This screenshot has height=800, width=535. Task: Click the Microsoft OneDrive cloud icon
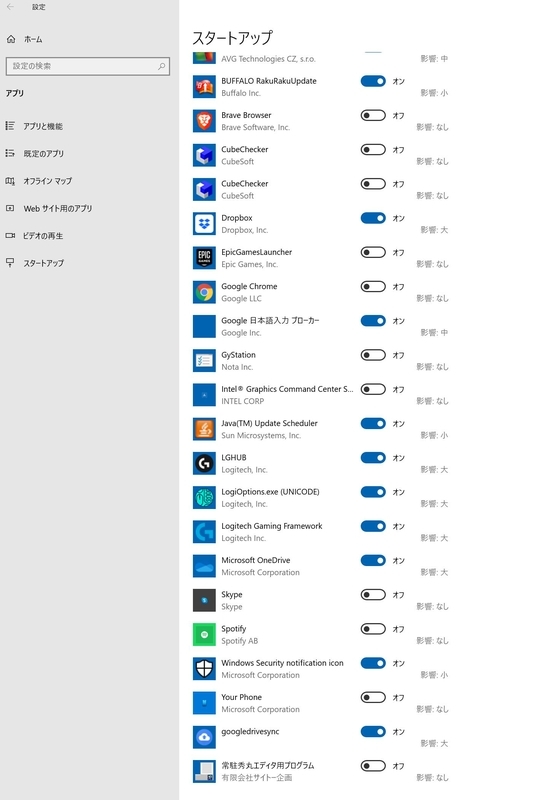pyautogui.click(x=204, y=566)
